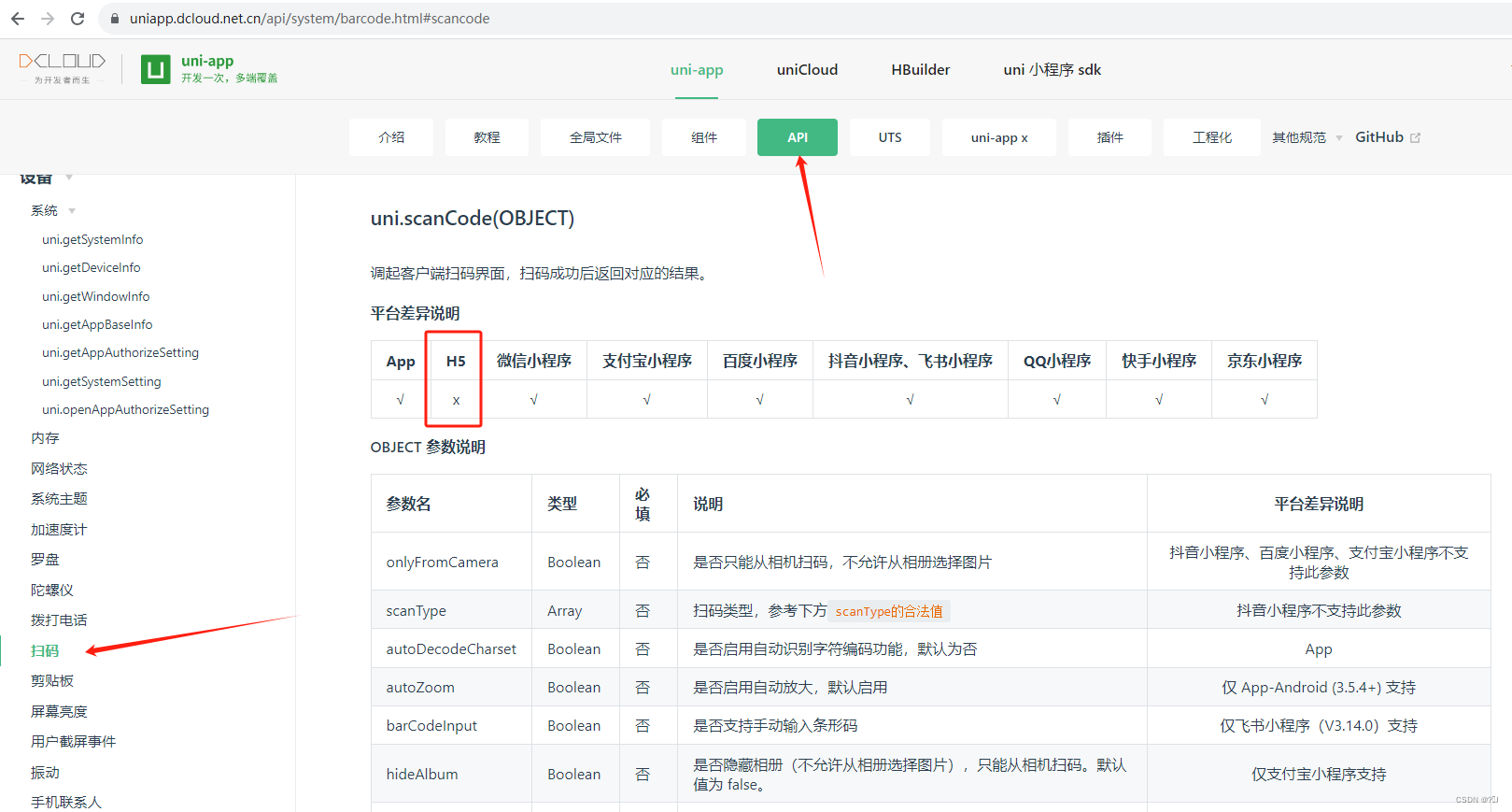Select 手机联系人 in the sidebar
This screenshot has width=1512, height=812.
point(66,803)
